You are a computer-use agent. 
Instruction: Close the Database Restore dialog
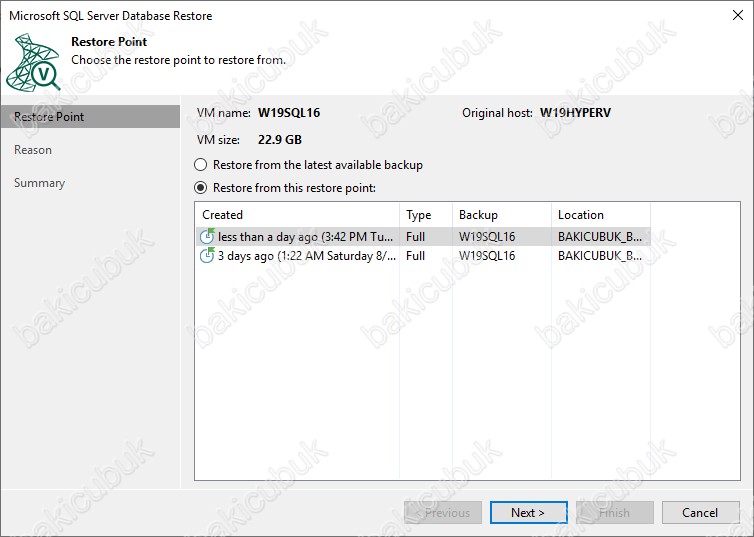(x=738, y=15)
